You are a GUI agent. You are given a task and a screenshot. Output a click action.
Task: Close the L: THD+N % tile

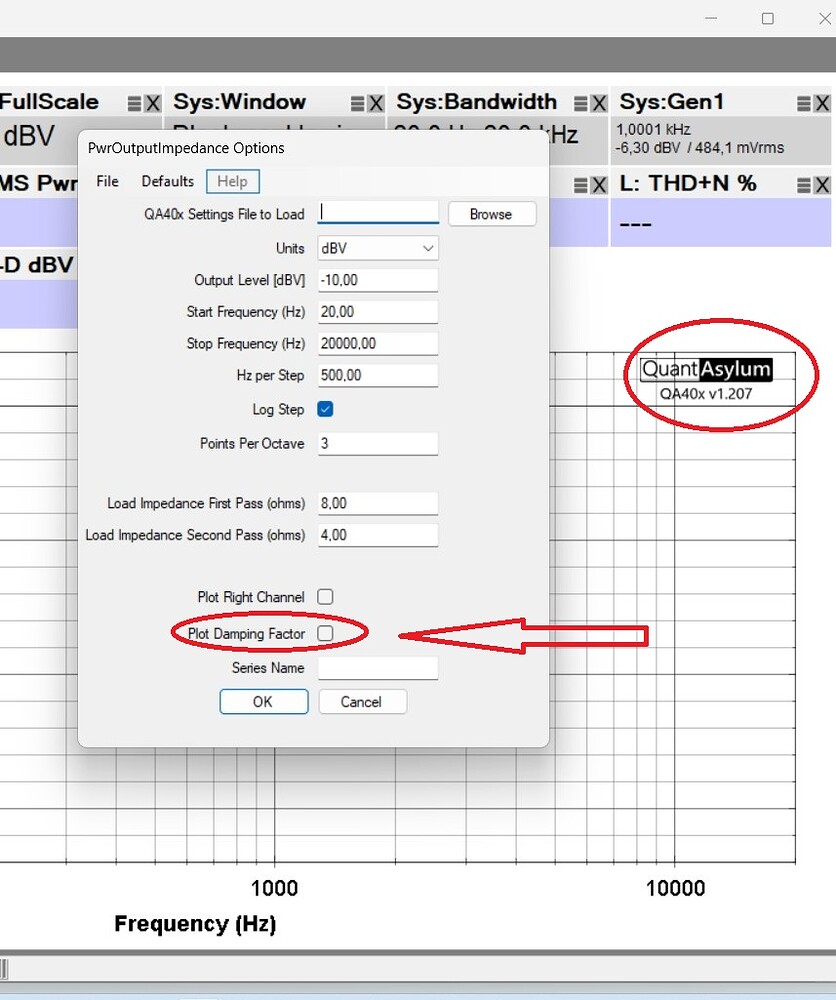823,185
